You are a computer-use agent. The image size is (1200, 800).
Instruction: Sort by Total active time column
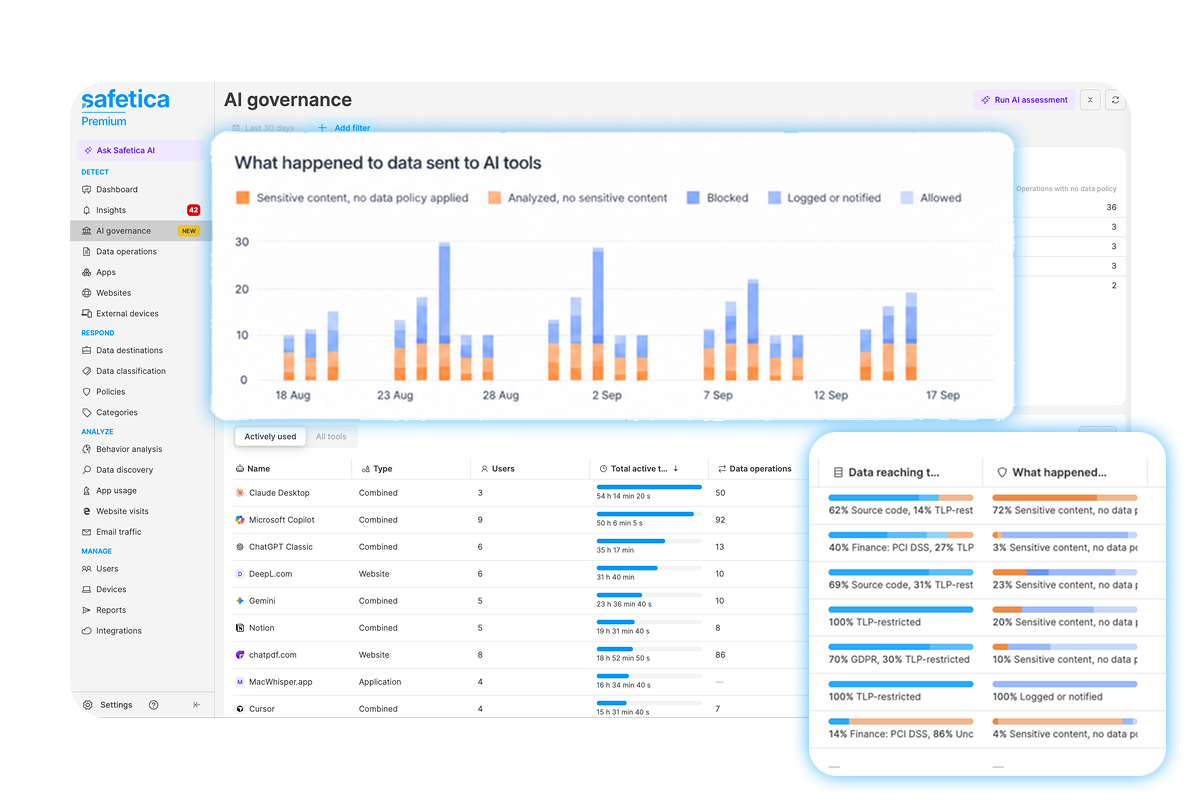coord(640,468)
